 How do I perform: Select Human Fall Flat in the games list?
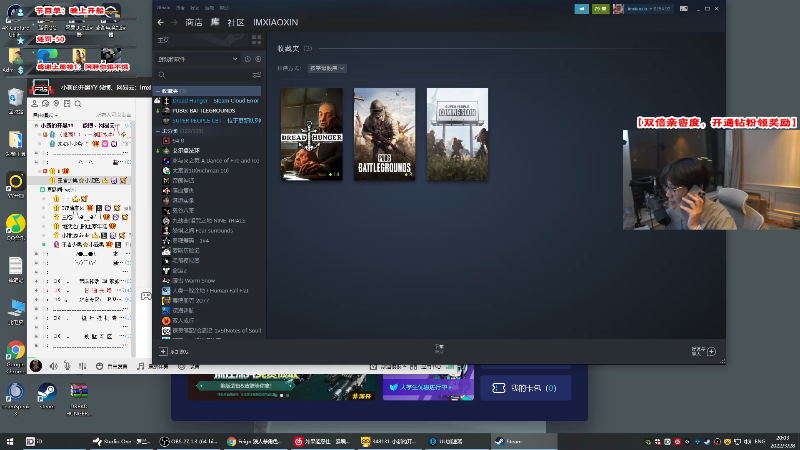point(210,290)
